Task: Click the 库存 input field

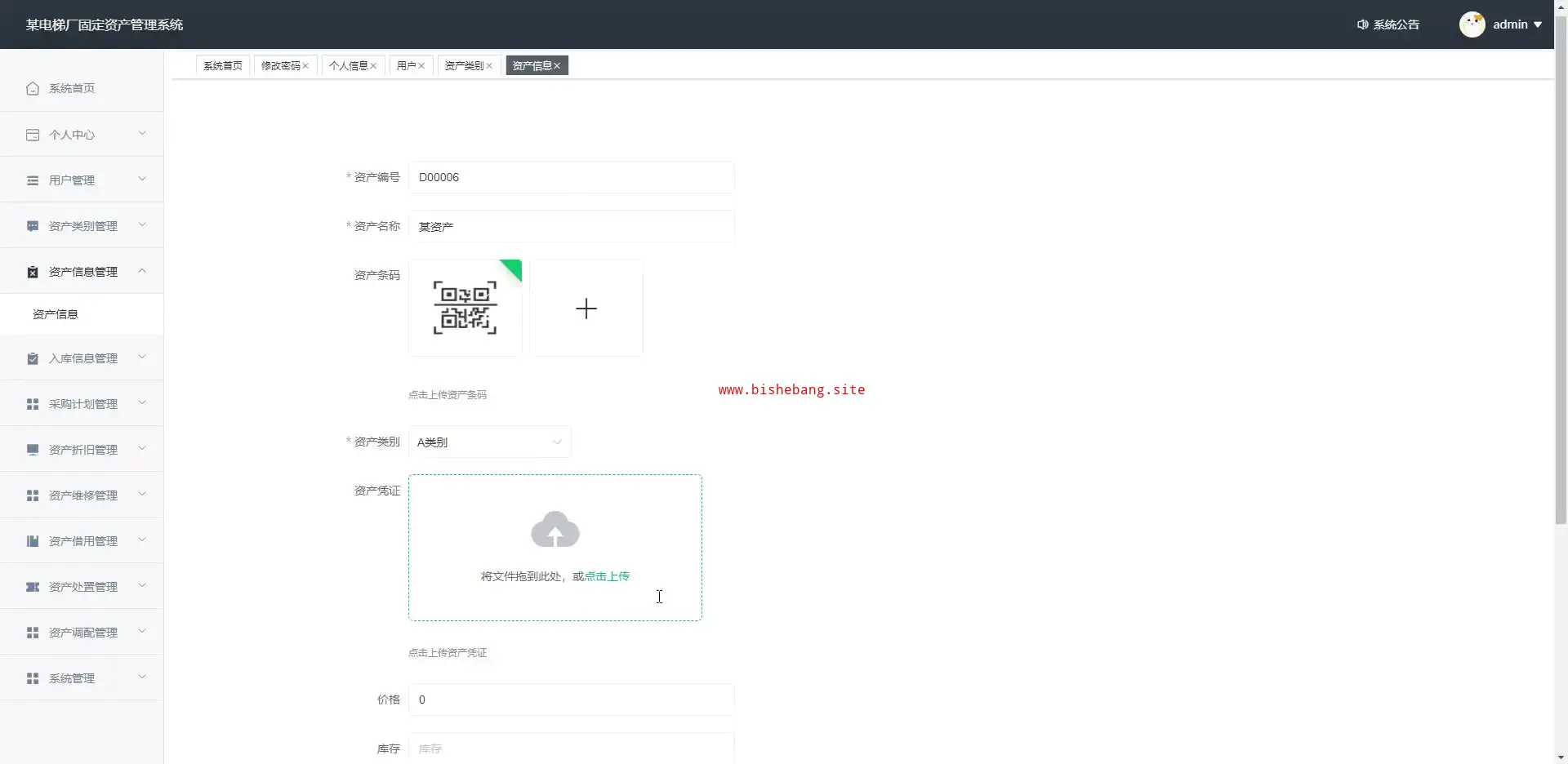Action: [572, 748]
